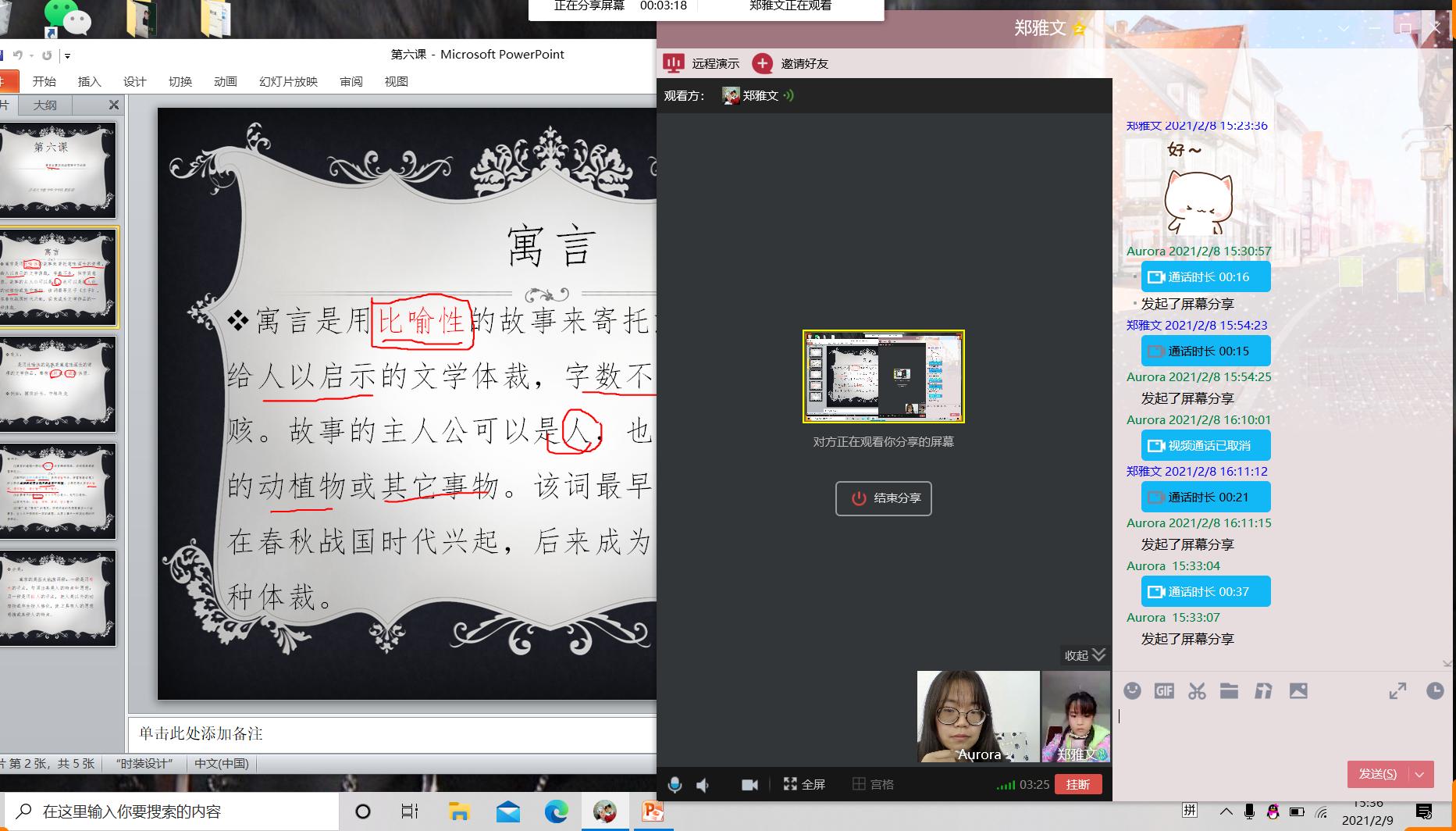
Task: Click the remote presentation icon
Action: point(673,63)
